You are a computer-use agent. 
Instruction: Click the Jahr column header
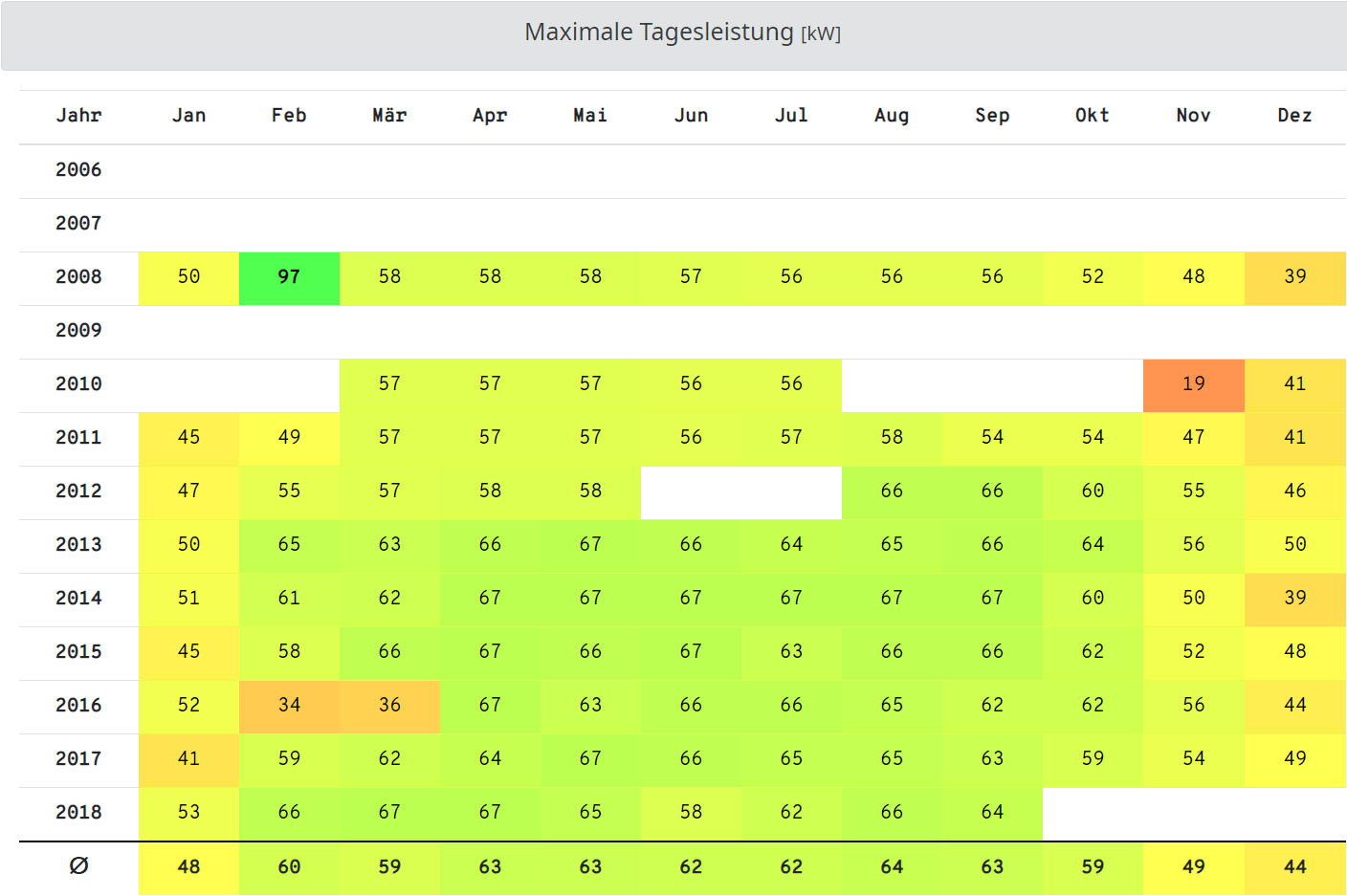[78, 116]
